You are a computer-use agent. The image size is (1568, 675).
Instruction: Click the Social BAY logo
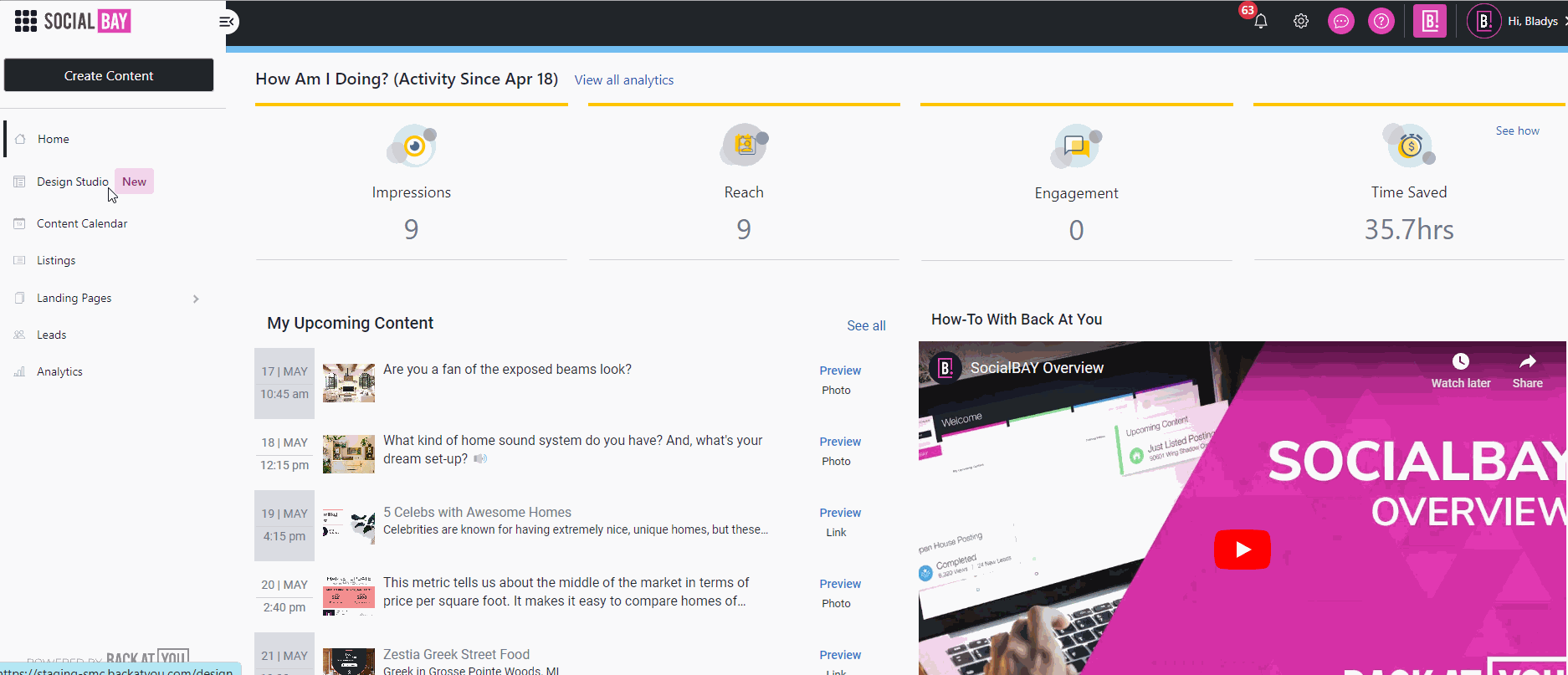87,21
